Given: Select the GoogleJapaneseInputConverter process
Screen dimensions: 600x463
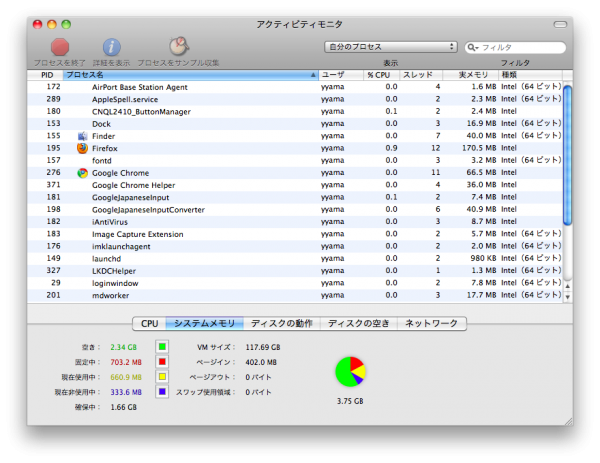Looking at the screenshot, I should [x=295, y=210].
